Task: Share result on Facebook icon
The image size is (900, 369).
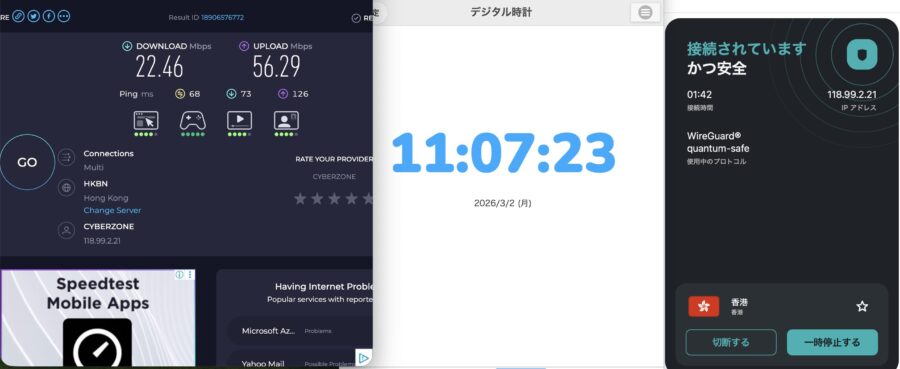Action: click(49, 16)
